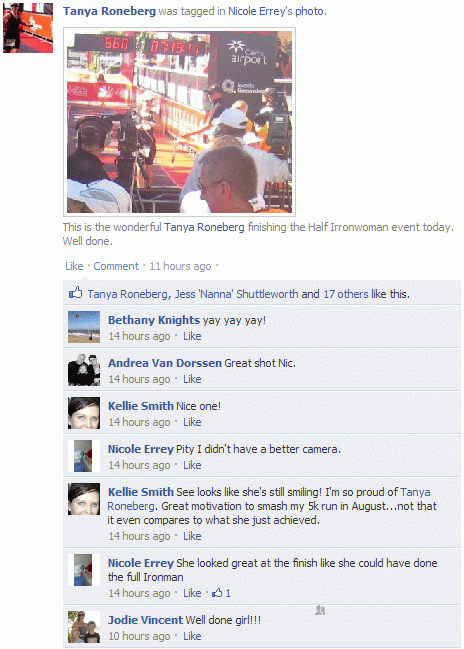
Task: Like Bethany Knights' 'yay yay yay!' comment
Action: coord(192,336)
